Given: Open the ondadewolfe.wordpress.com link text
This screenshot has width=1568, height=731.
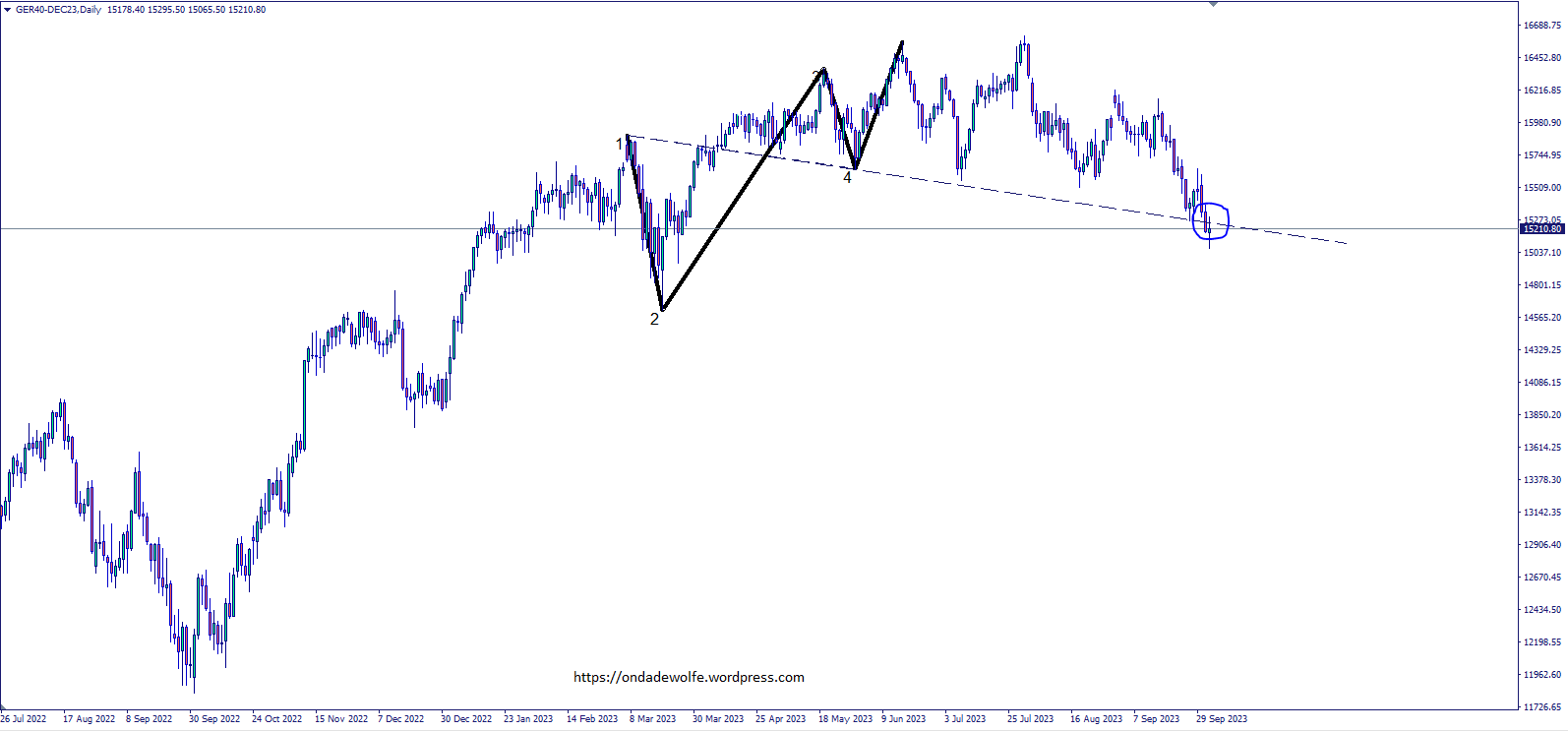Looking at the screenshot, I should pyautogui.click(x=689, y=677).
